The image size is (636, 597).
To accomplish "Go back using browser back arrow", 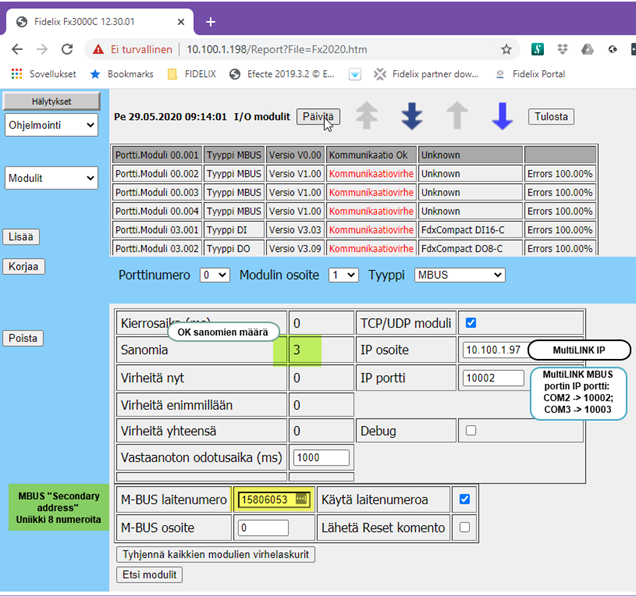I will 17,49.
